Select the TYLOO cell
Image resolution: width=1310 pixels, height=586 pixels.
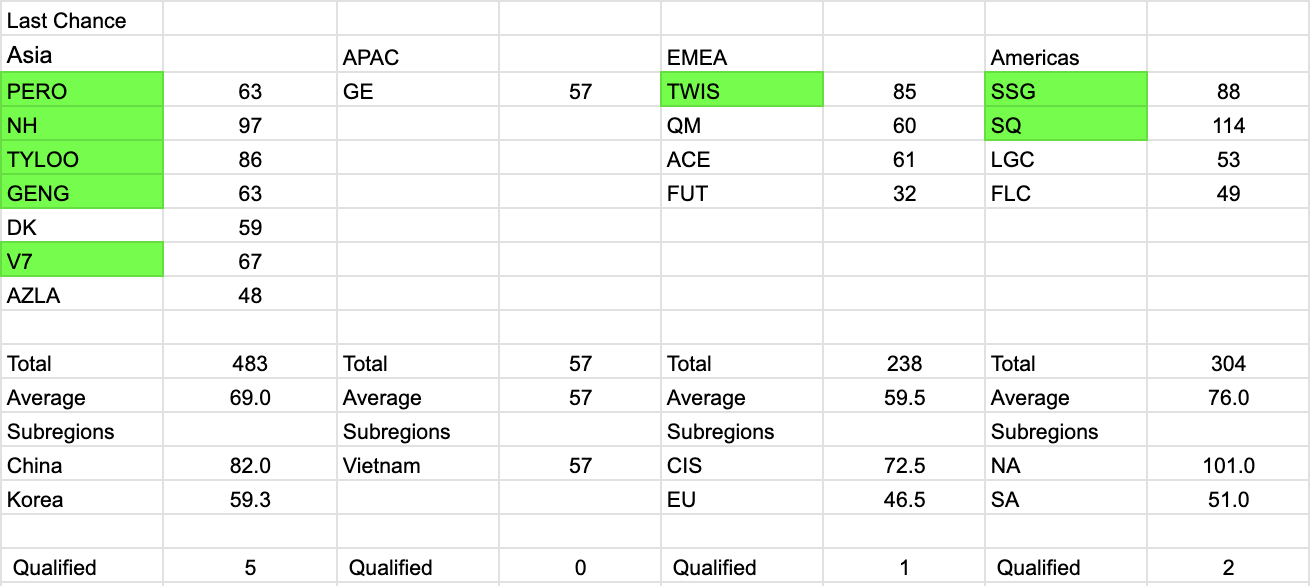(82, 160)
